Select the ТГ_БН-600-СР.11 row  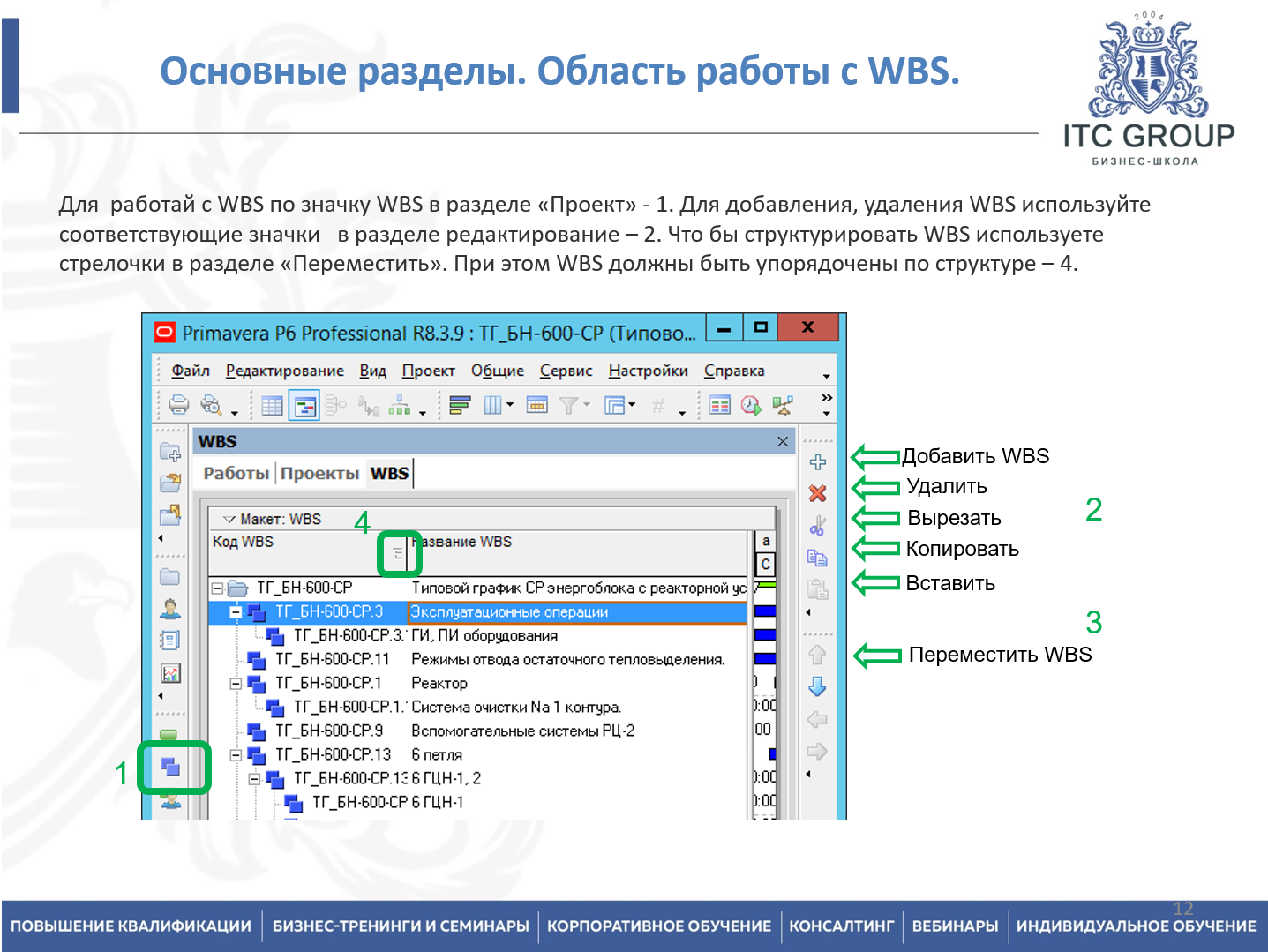(477, 660)
